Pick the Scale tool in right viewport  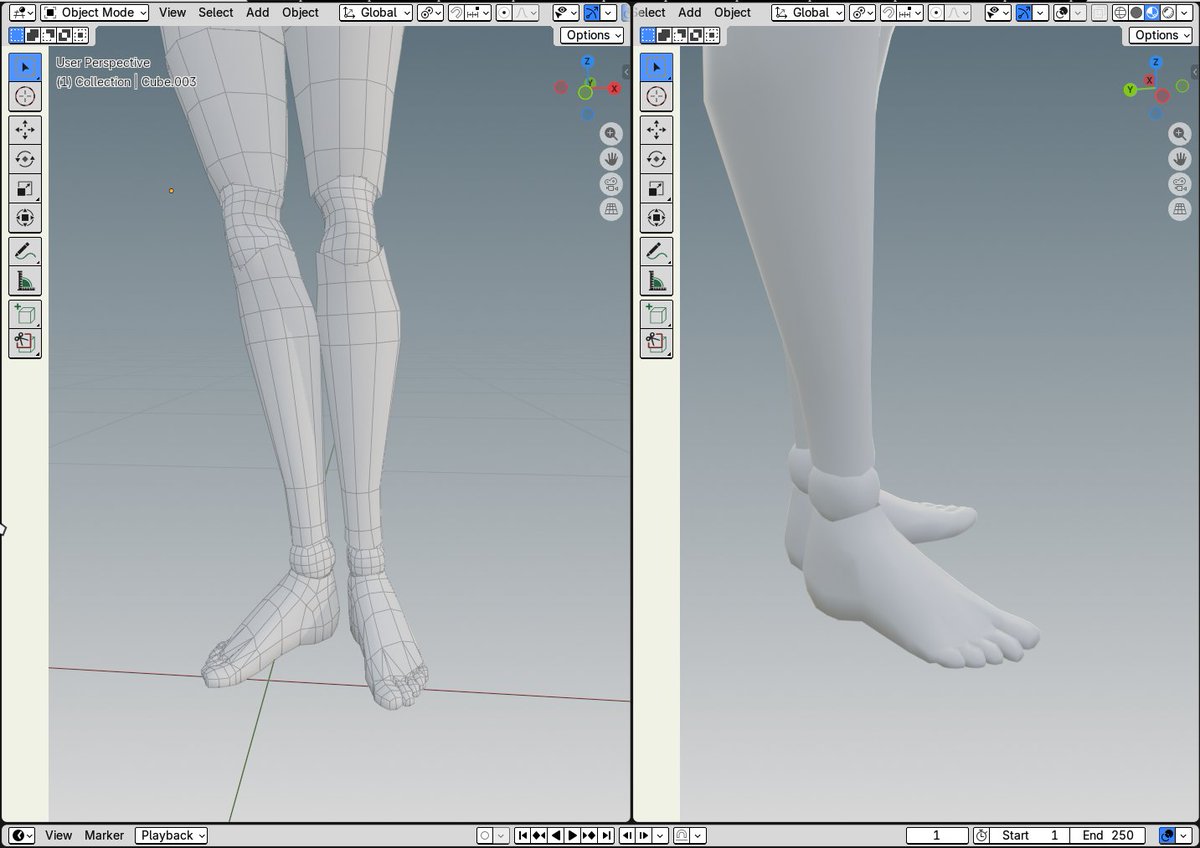pos(656,188)
